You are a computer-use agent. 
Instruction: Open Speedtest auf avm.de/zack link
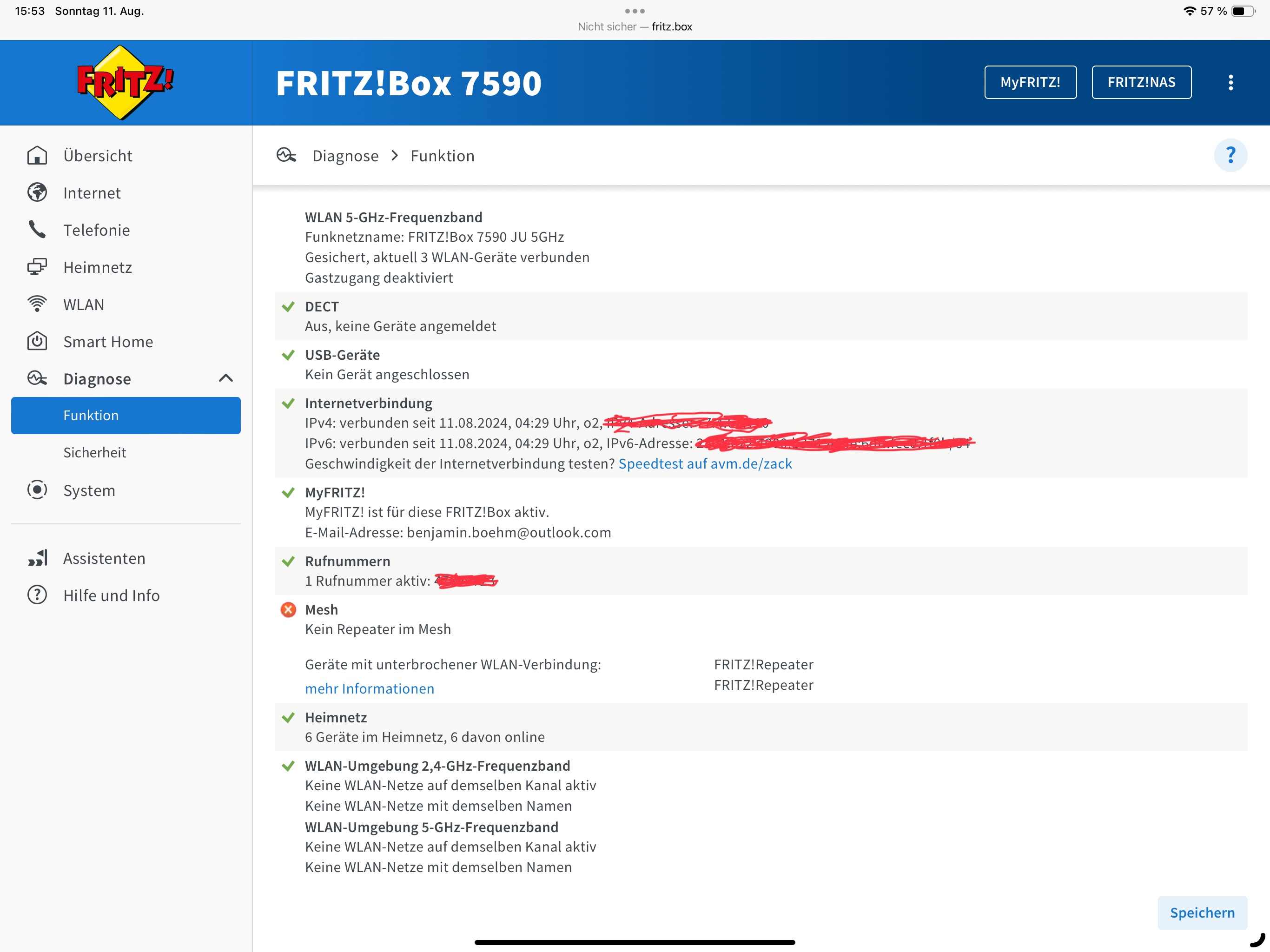click(x=704, y=463)
